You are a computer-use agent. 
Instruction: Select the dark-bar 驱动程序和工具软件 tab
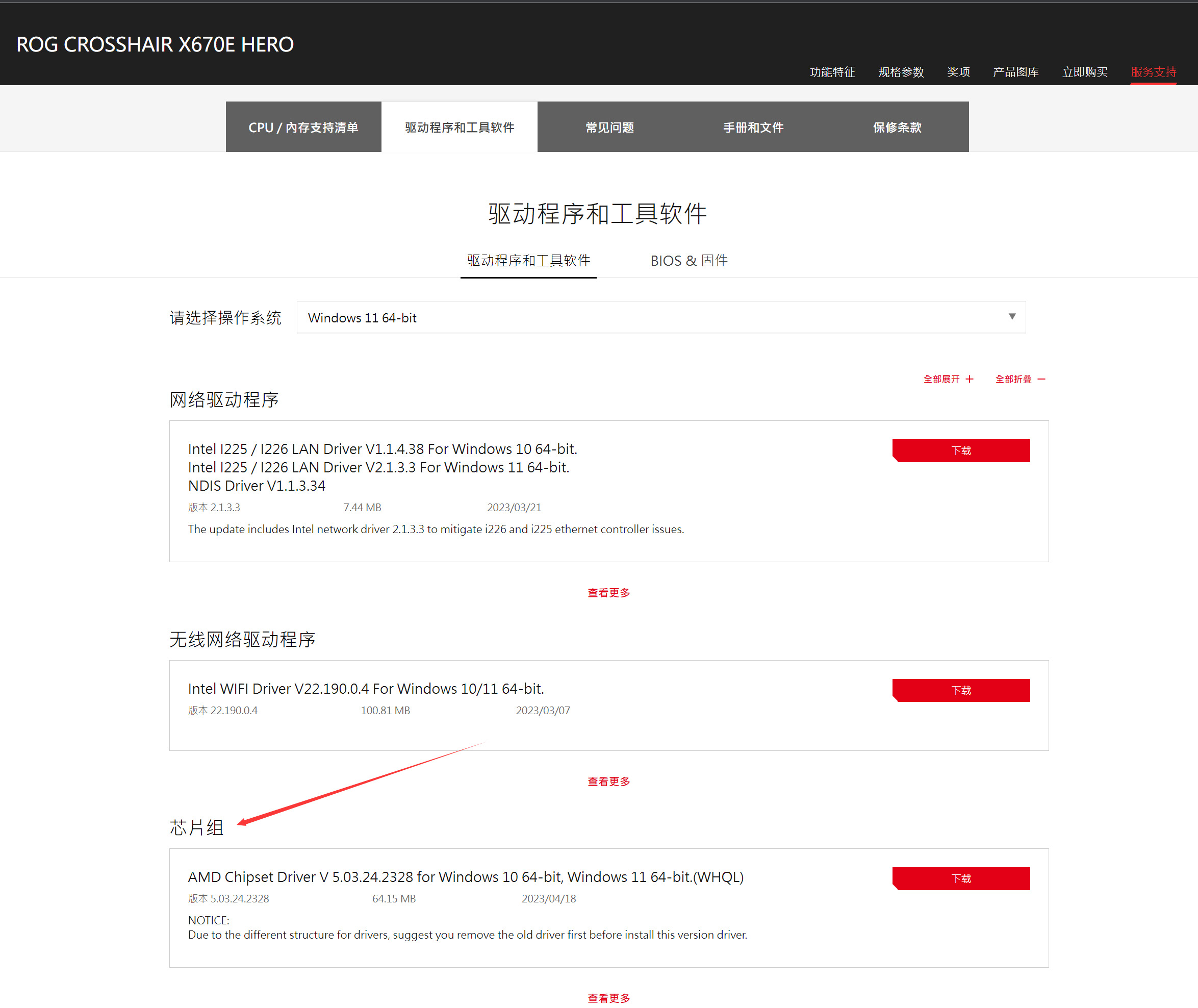tap(460, 127)
